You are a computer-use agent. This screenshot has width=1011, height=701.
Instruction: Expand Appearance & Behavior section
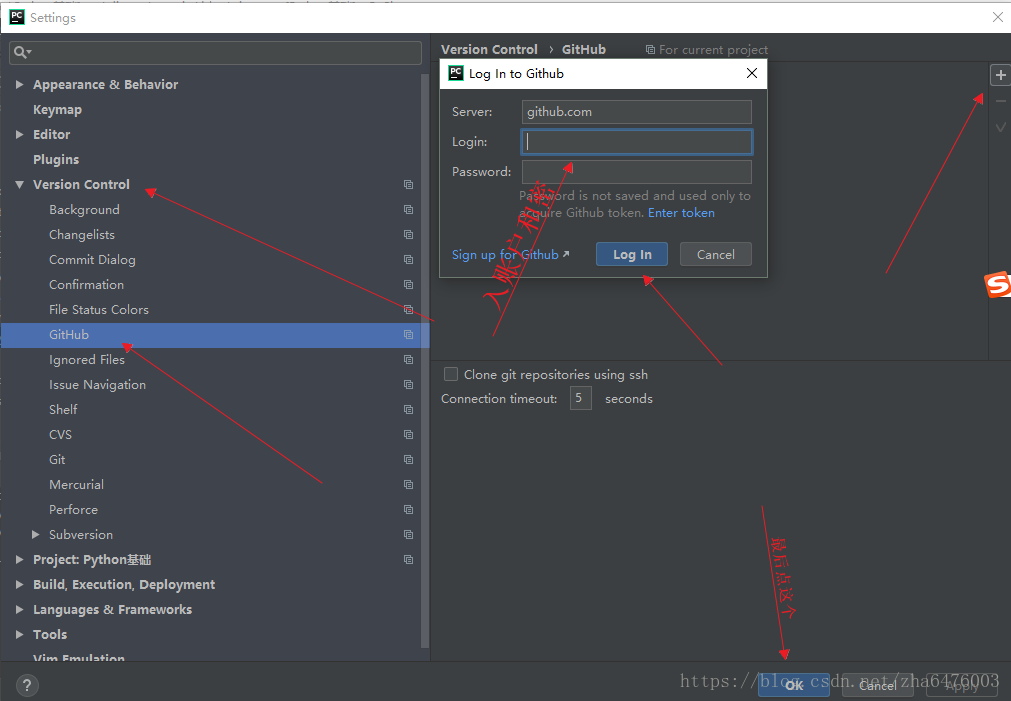pyautogui.click(x=19, y=84)
